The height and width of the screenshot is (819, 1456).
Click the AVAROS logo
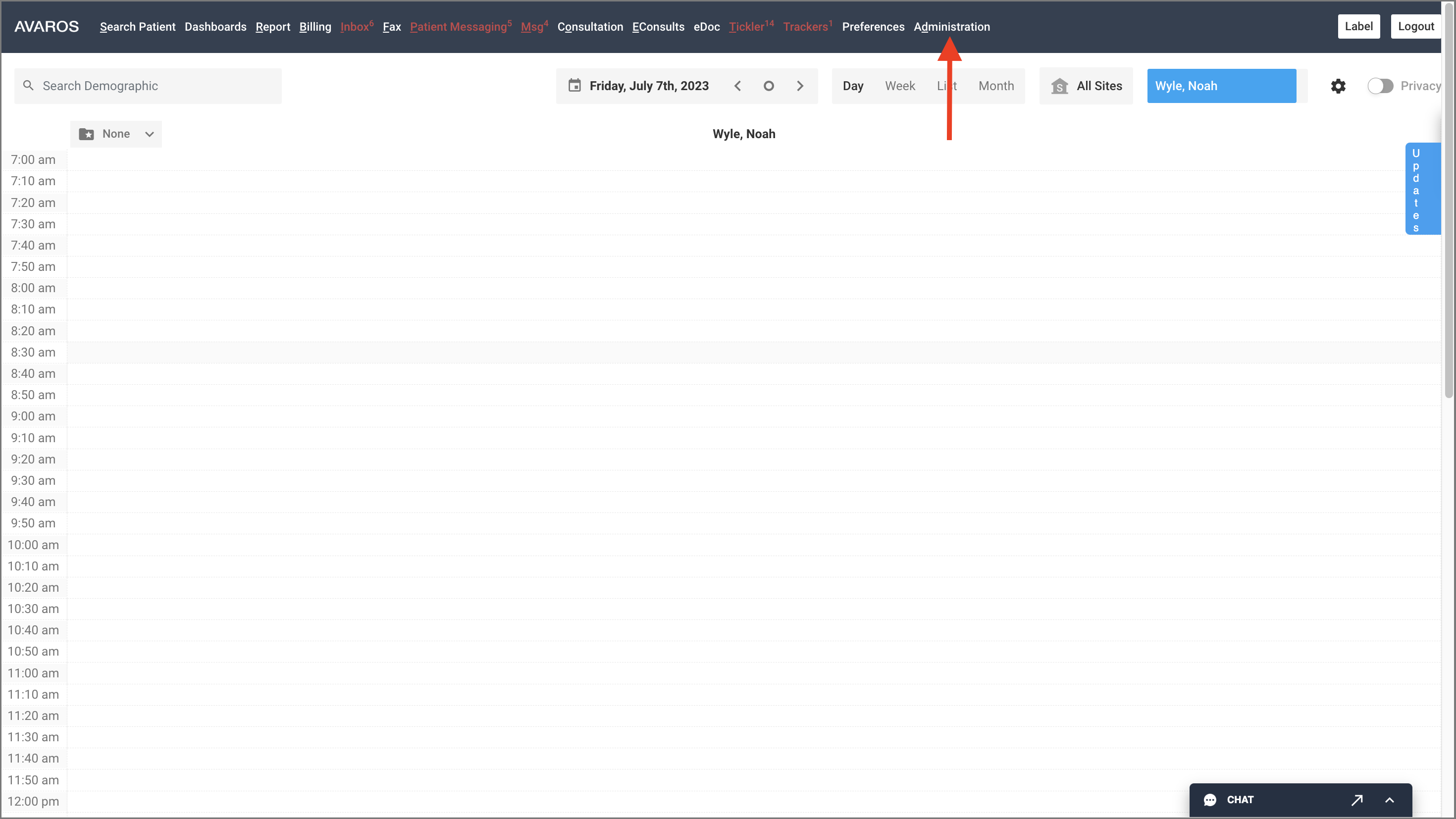[47, 27]
